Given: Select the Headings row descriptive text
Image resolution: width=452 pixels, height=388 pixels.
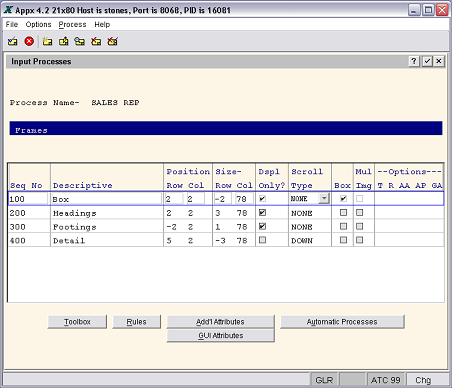Looking at the screenshot, I should [75, 213].
